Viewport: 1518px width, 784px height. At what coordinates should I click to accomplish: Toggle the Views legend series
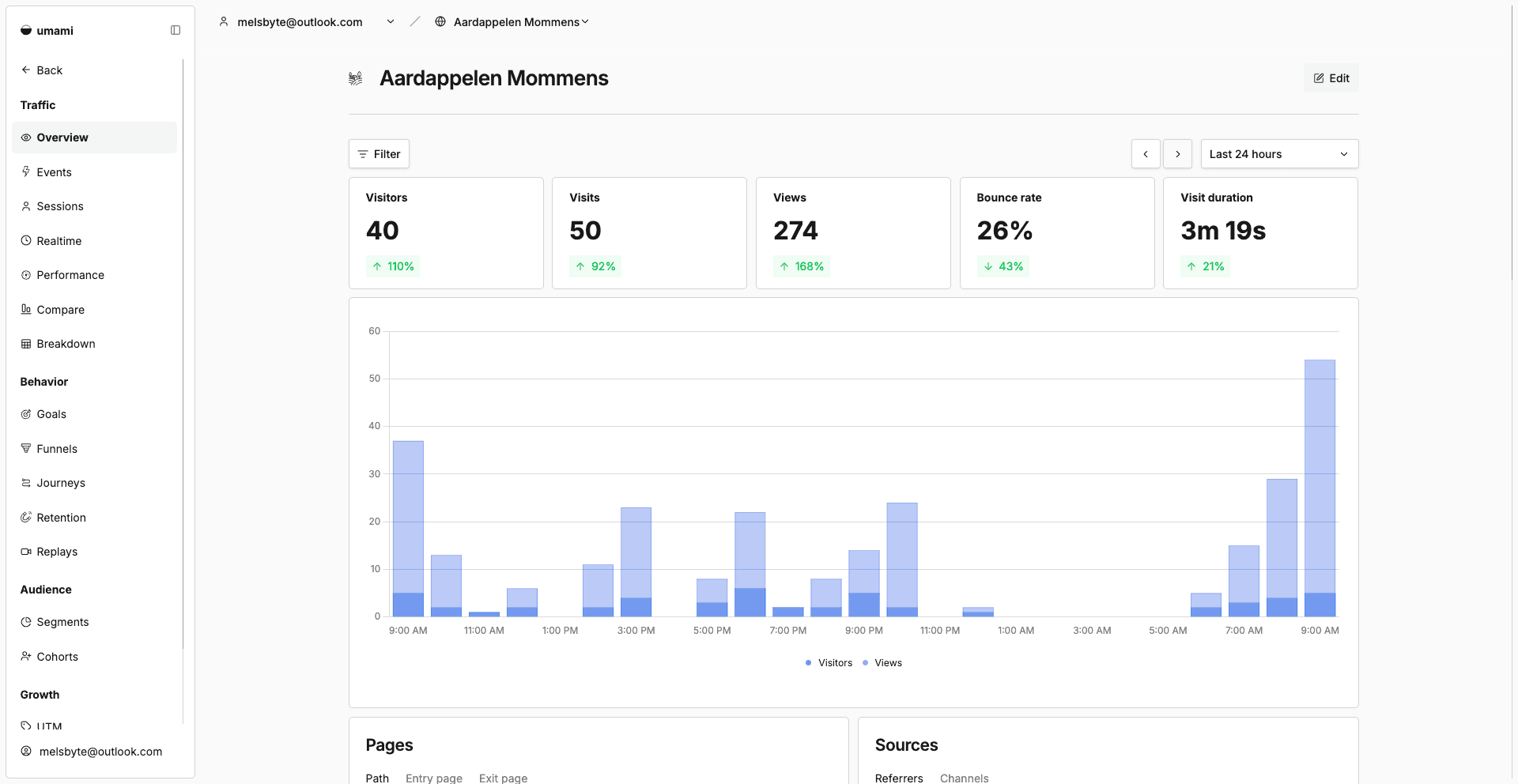click(x=882, y=663)
